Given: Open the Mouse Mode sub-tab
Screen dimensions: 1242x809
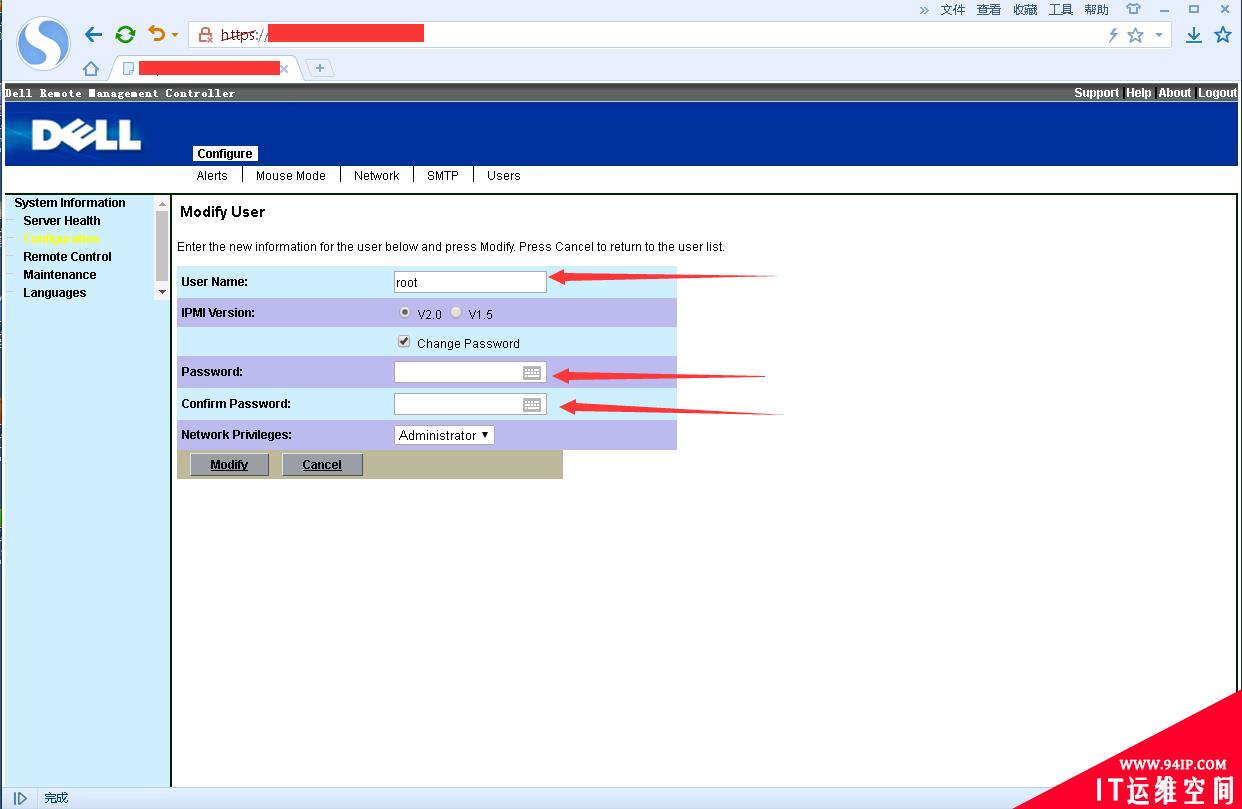Looking at the screenshot, I should click(291, 176).
